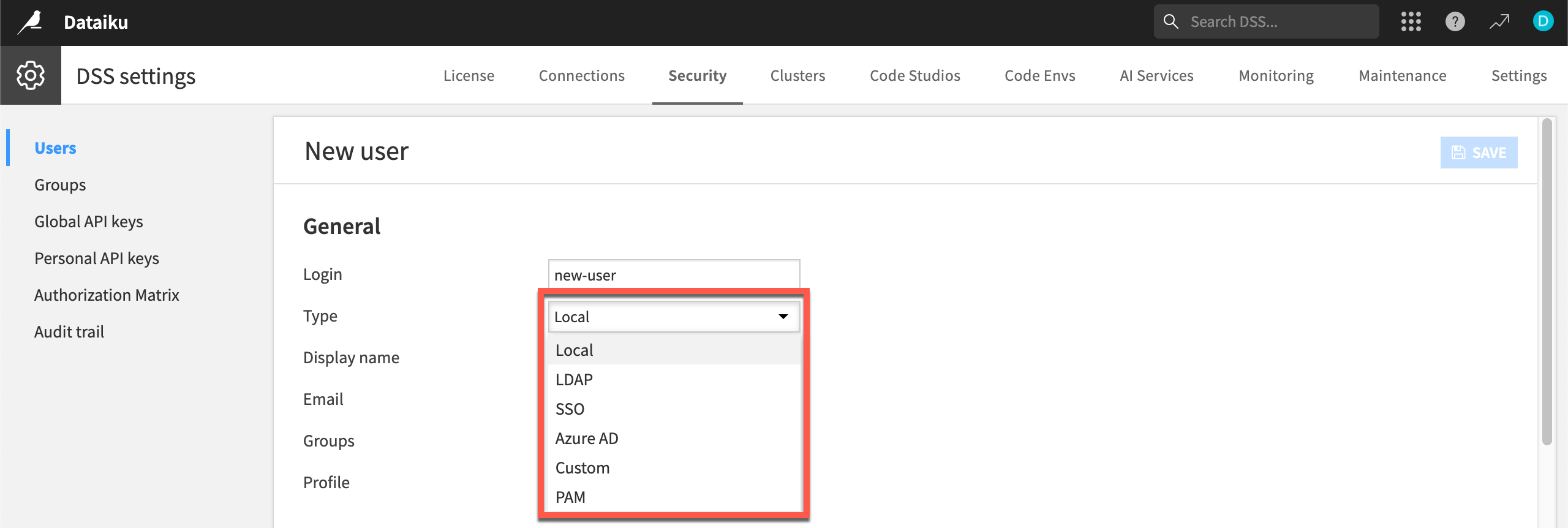Focus the Search DSS field
The width and height of the screenshot is (1568, 528).
coord(1266,22)
